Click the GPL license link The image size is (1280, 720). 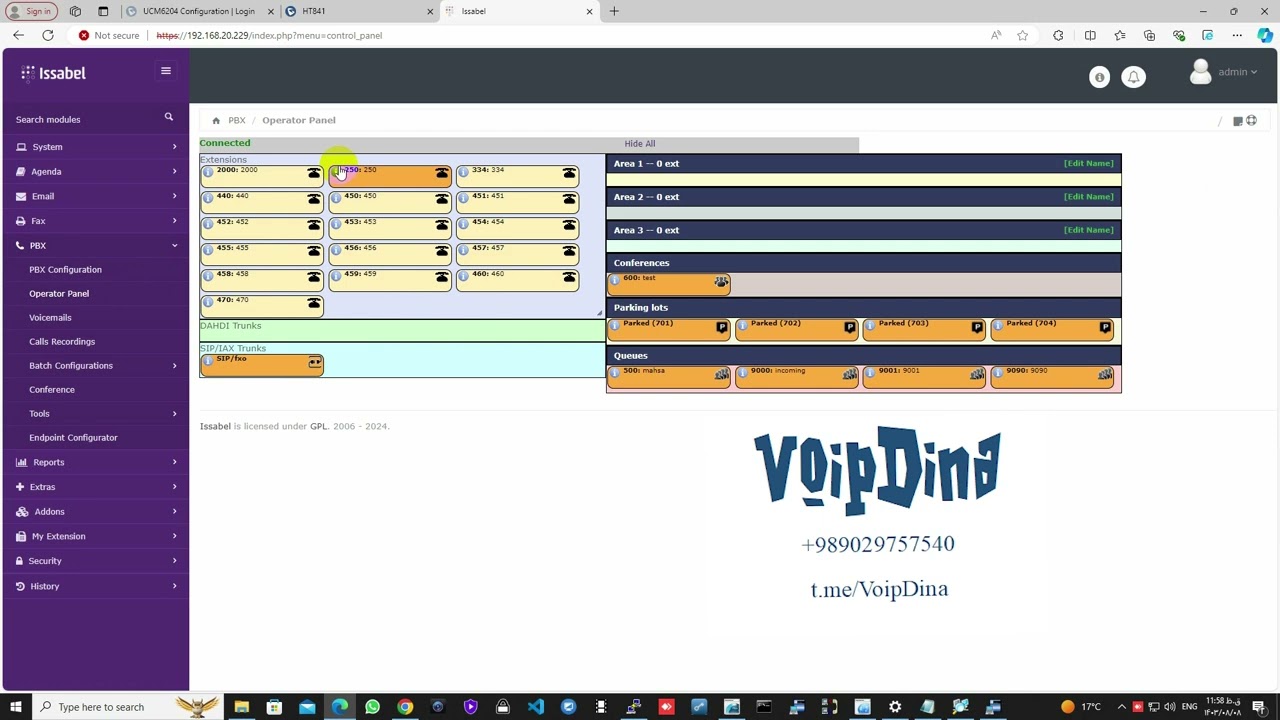pyautogui.click(x=318, y=426)
